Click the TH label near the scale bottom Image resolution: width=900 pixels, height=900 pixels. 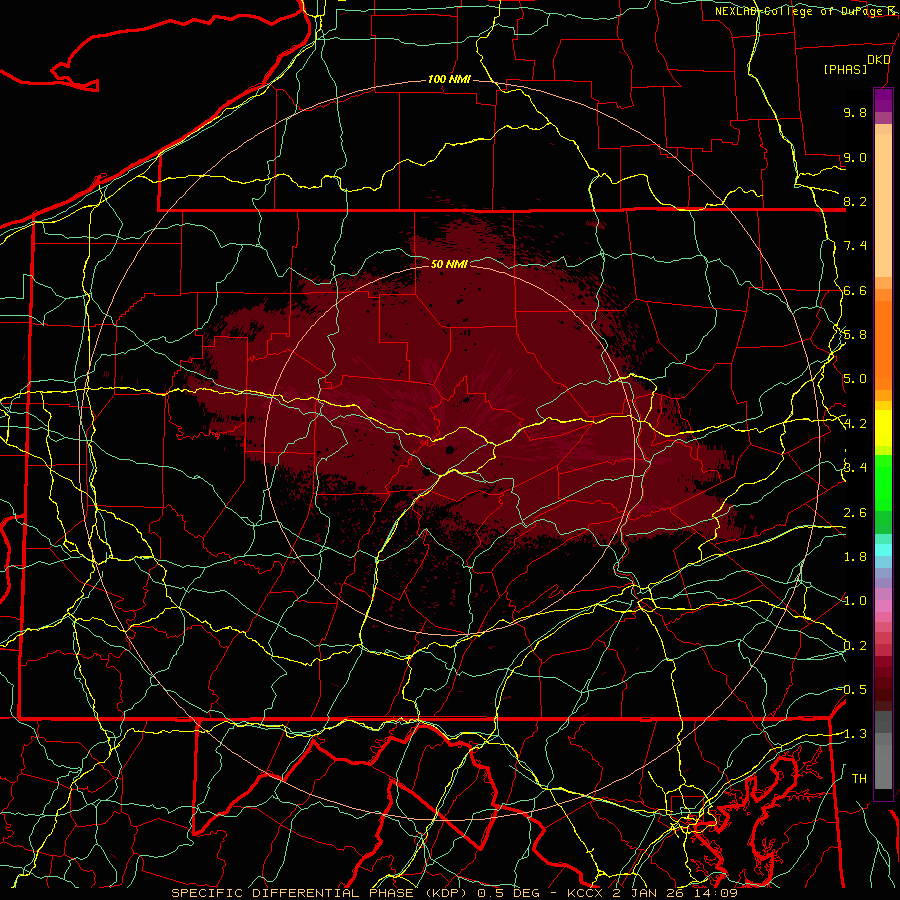[859, 779]
